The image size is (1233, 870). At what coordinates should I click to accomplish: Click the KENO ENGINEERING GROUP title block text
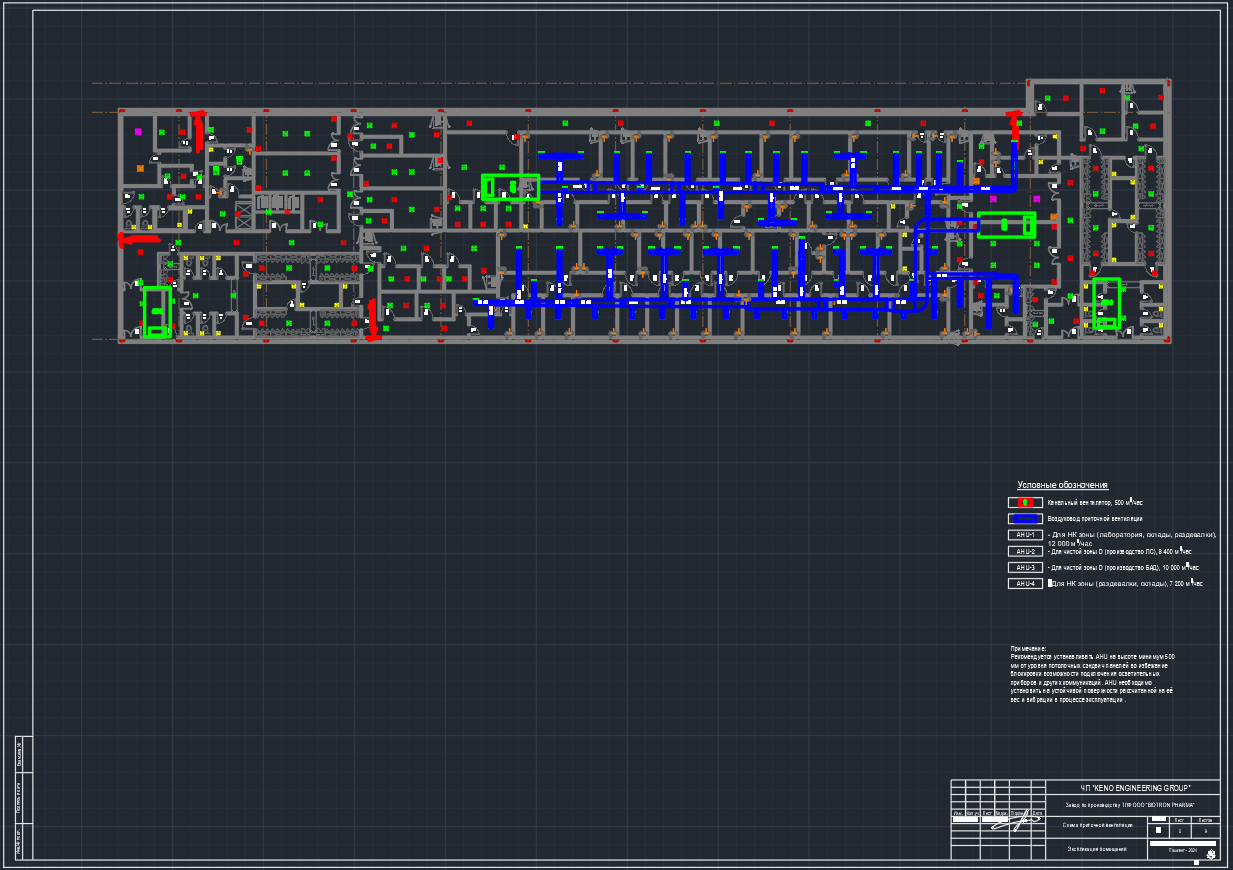tap(1134, 789)
